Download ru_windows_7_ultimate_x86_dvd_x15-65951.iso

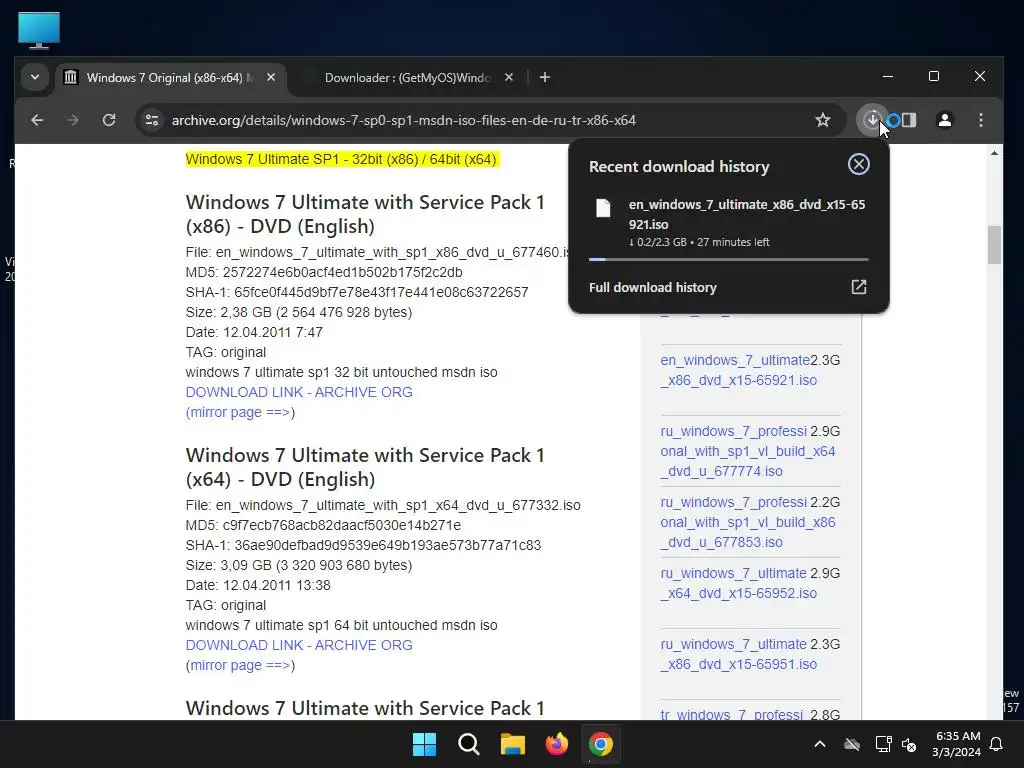point(738,654)
